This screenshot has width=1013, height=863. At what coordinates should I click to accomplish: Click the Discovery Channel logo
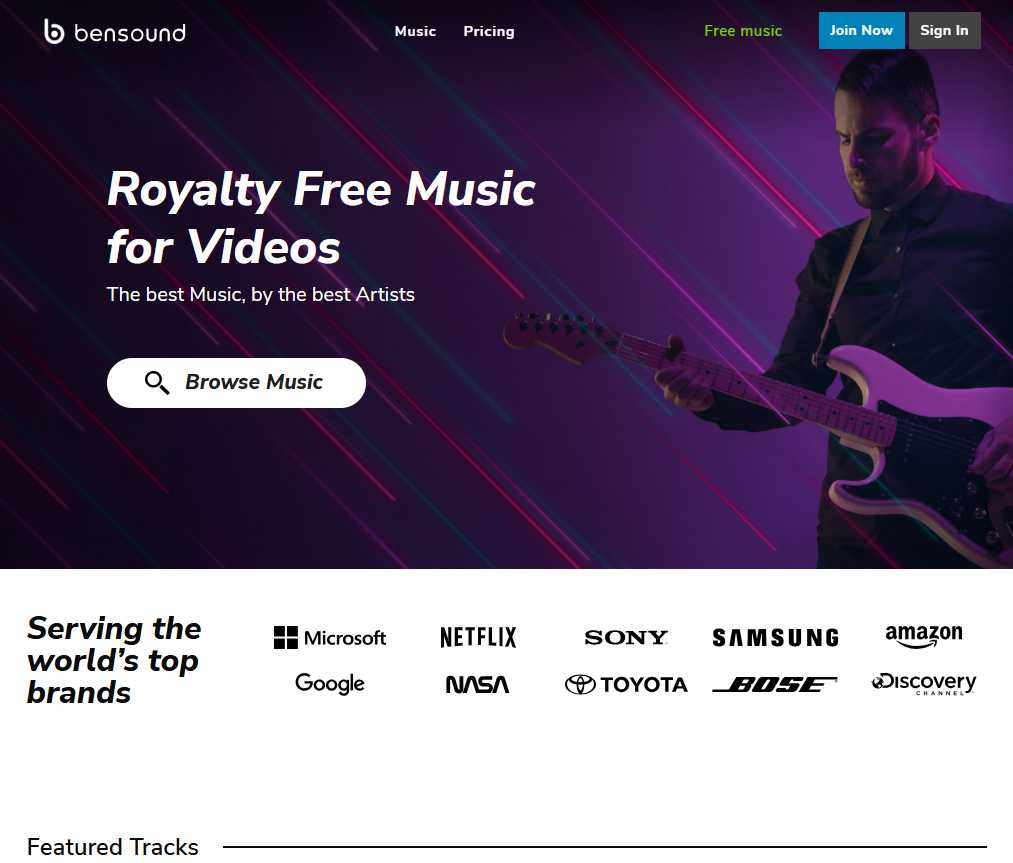924,684
